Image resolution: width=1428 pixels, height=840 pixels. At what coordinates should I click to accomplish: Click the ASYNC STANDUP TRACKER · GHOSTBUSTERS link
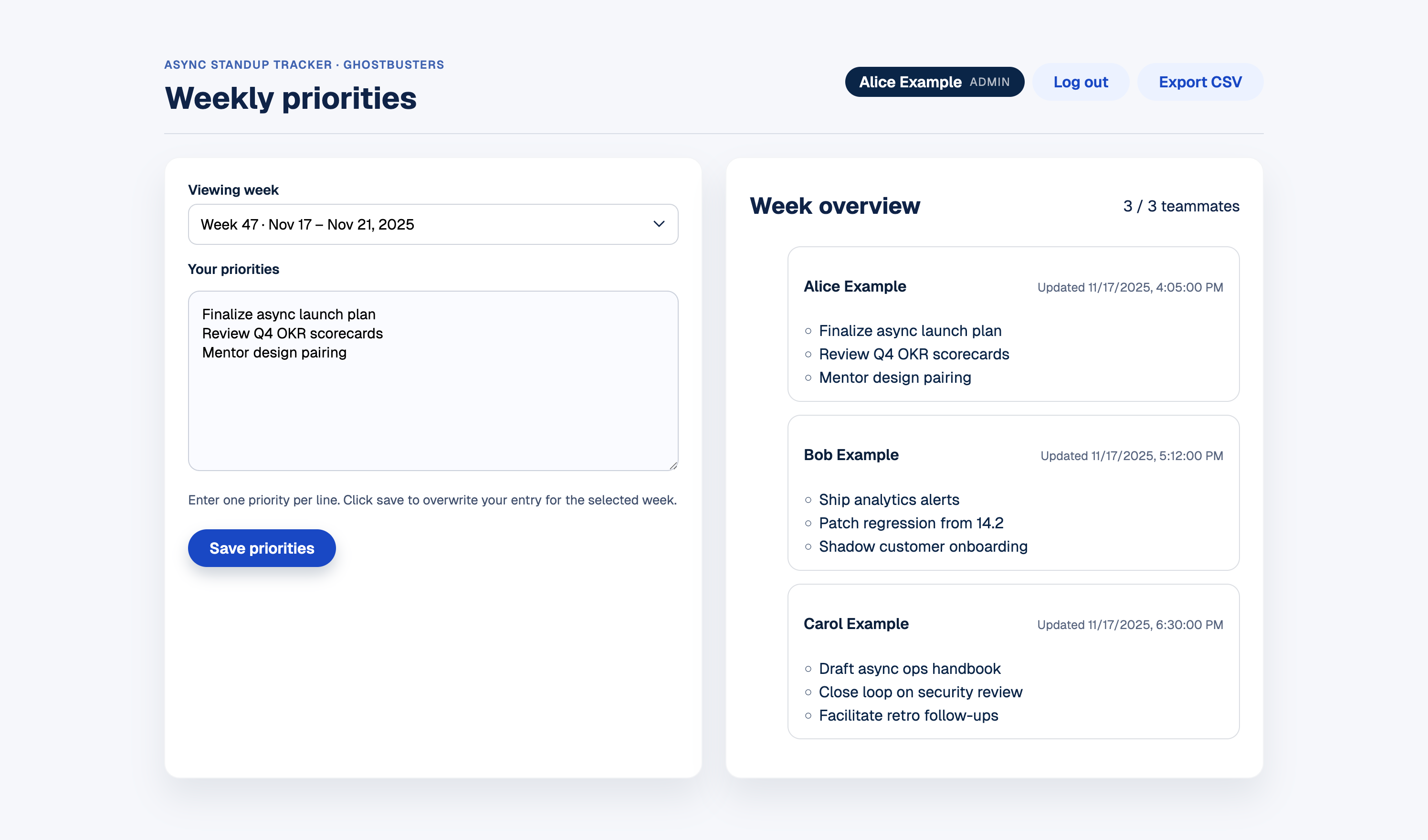click(304, 64)
